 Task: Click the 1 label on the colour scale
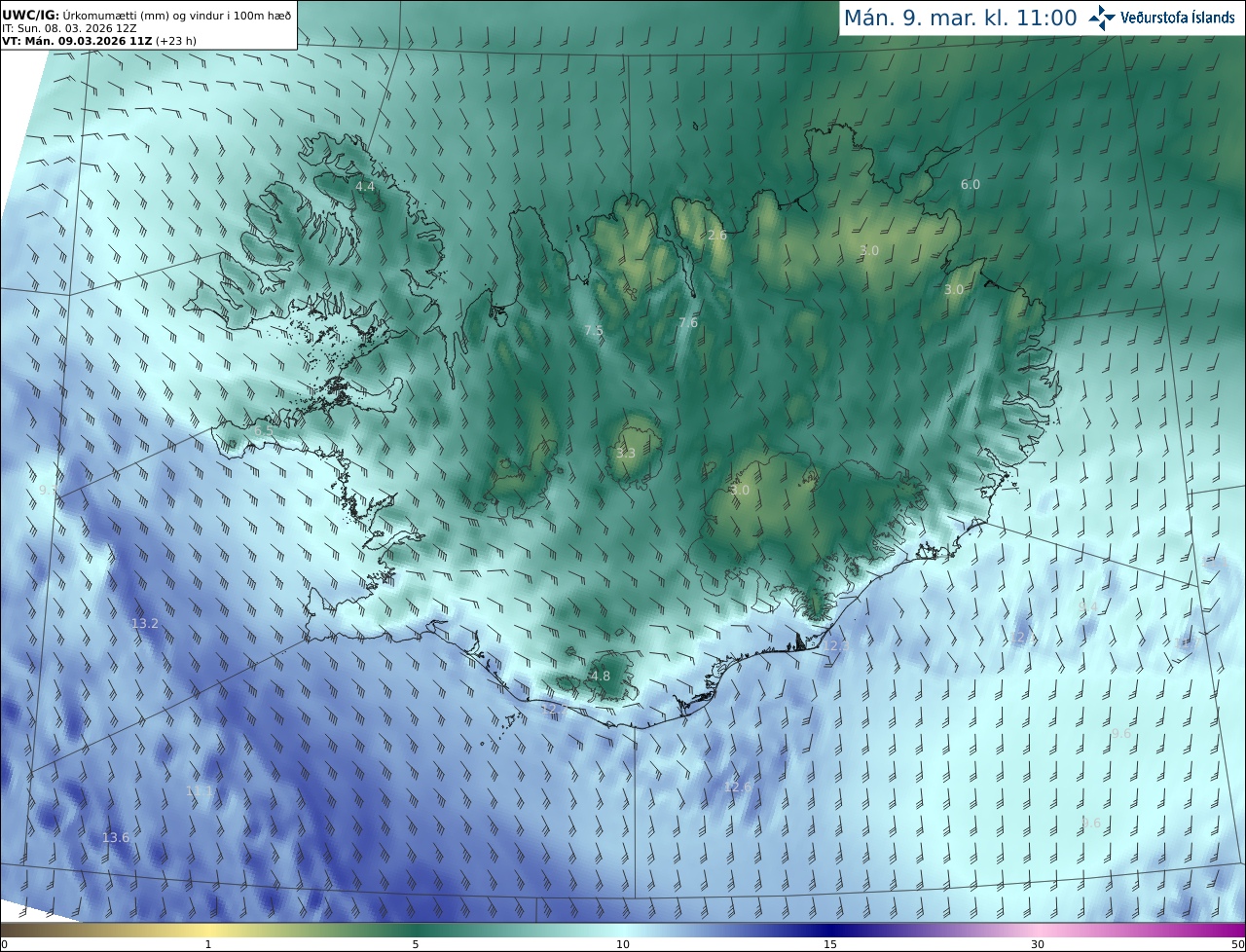(208, 944)
